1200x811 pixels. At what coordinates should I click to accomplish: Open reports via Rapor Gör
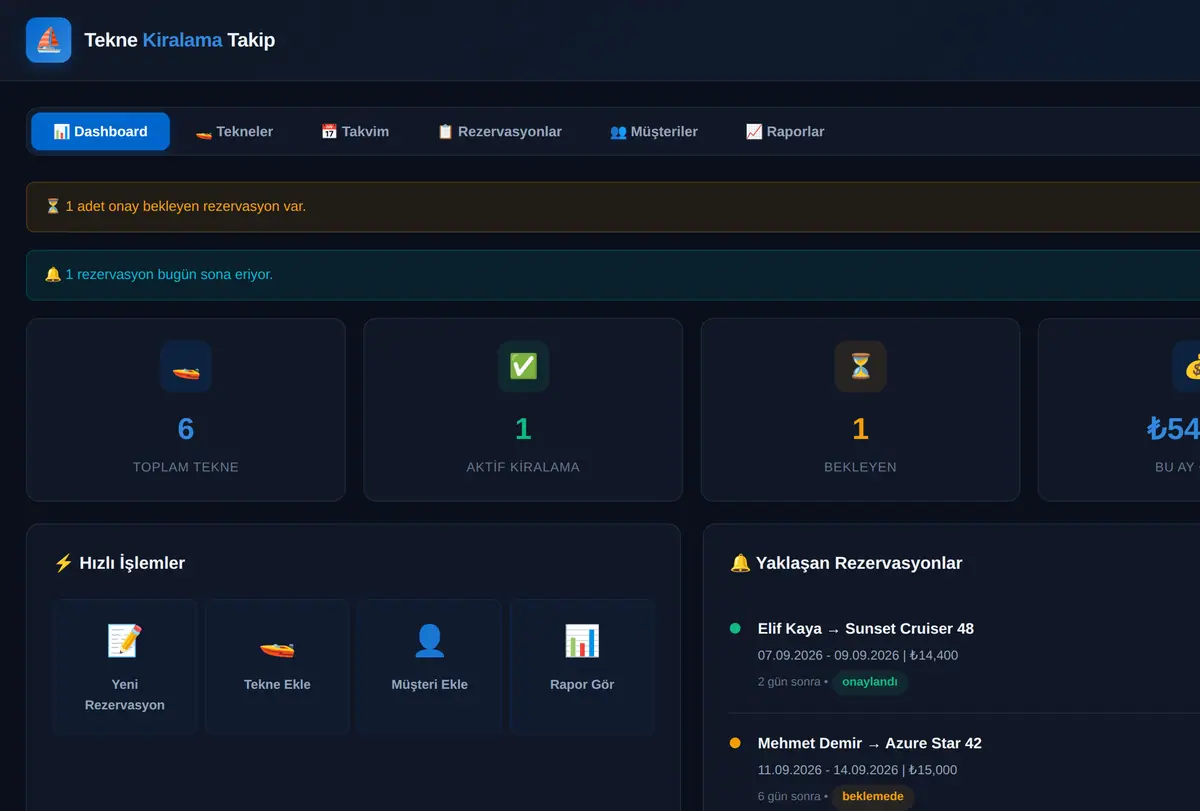pyautogui.click(x=582, y=667)
